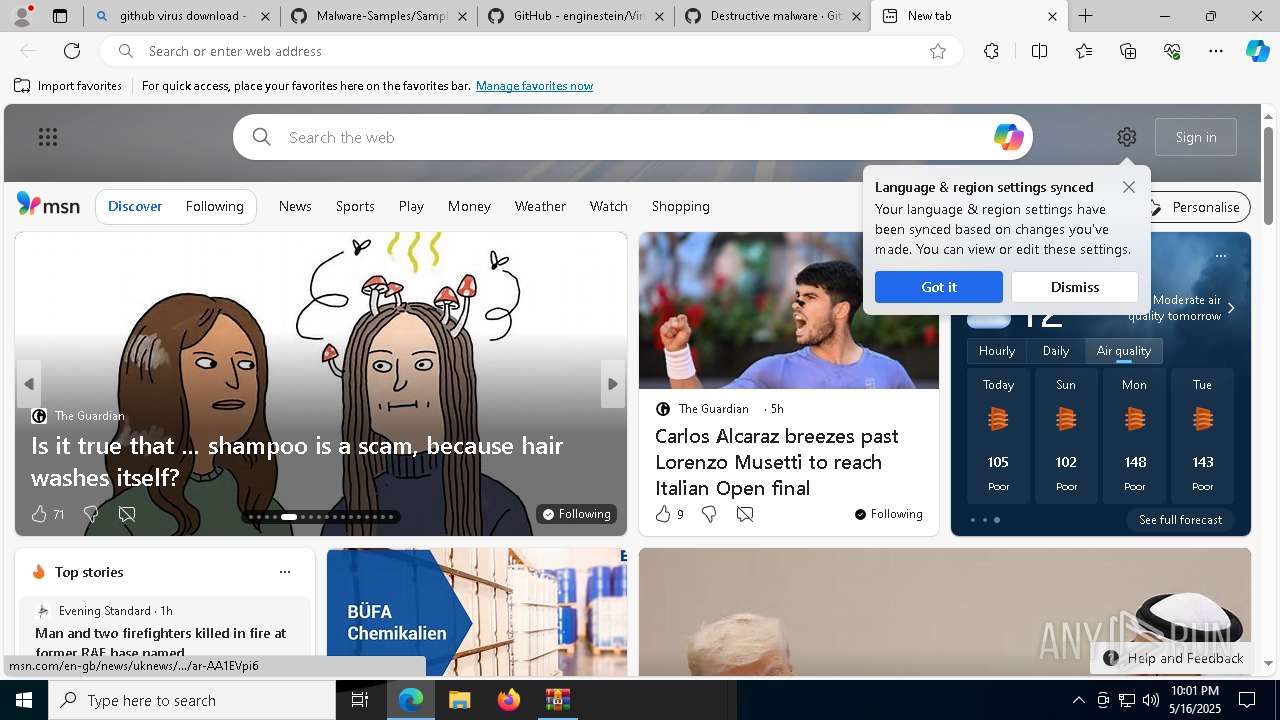Open the News section
The width and height of the screenshot is (1280, 720).
pos(295,206)
